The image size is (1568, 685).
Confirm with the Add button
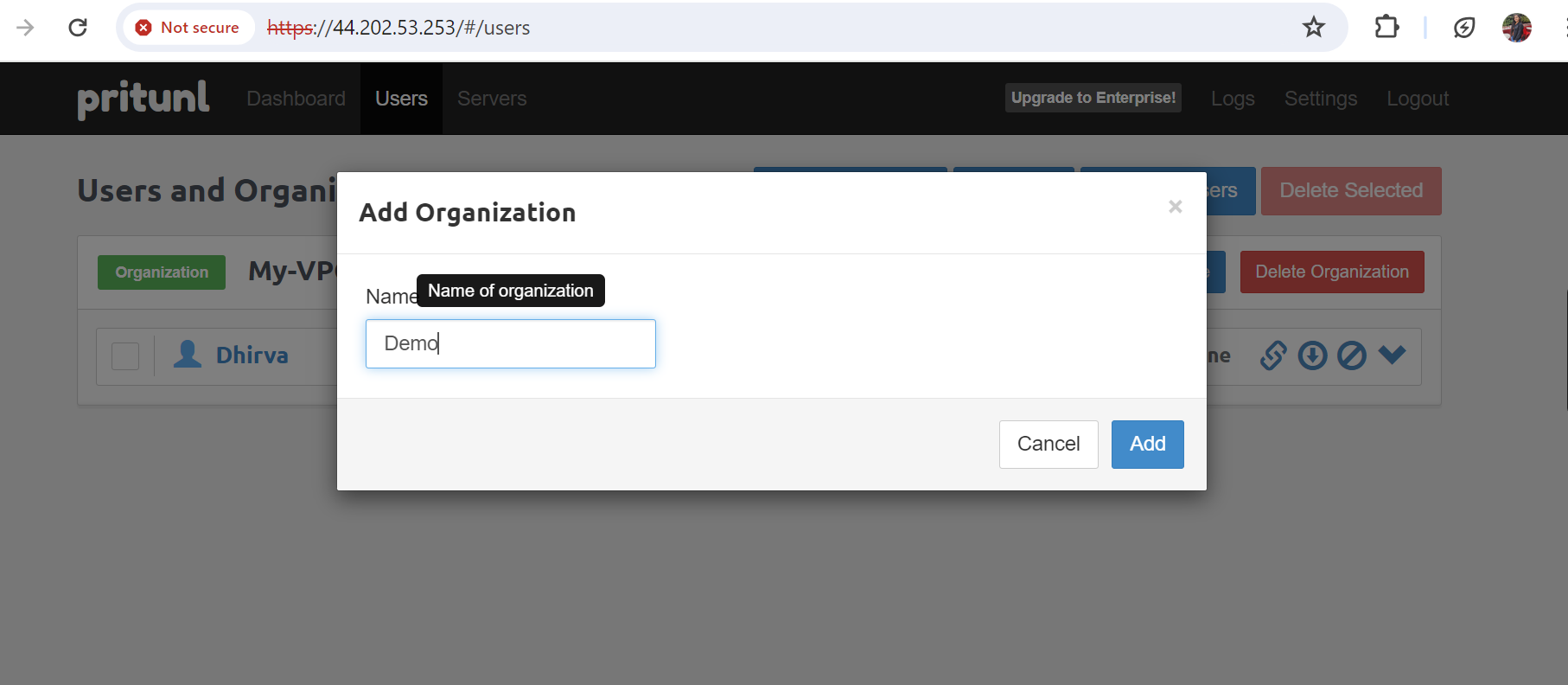pos(1148,445)
